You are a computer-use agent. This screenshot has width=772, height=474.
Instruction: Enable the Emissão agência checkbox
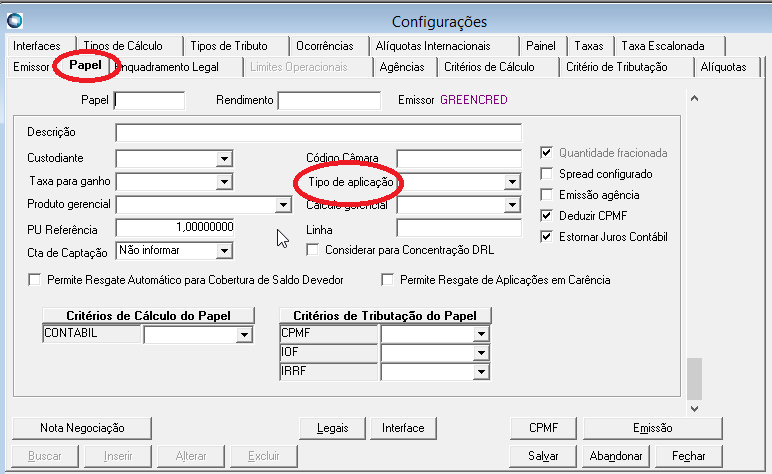pyautogui.click(x=547, y=195)
